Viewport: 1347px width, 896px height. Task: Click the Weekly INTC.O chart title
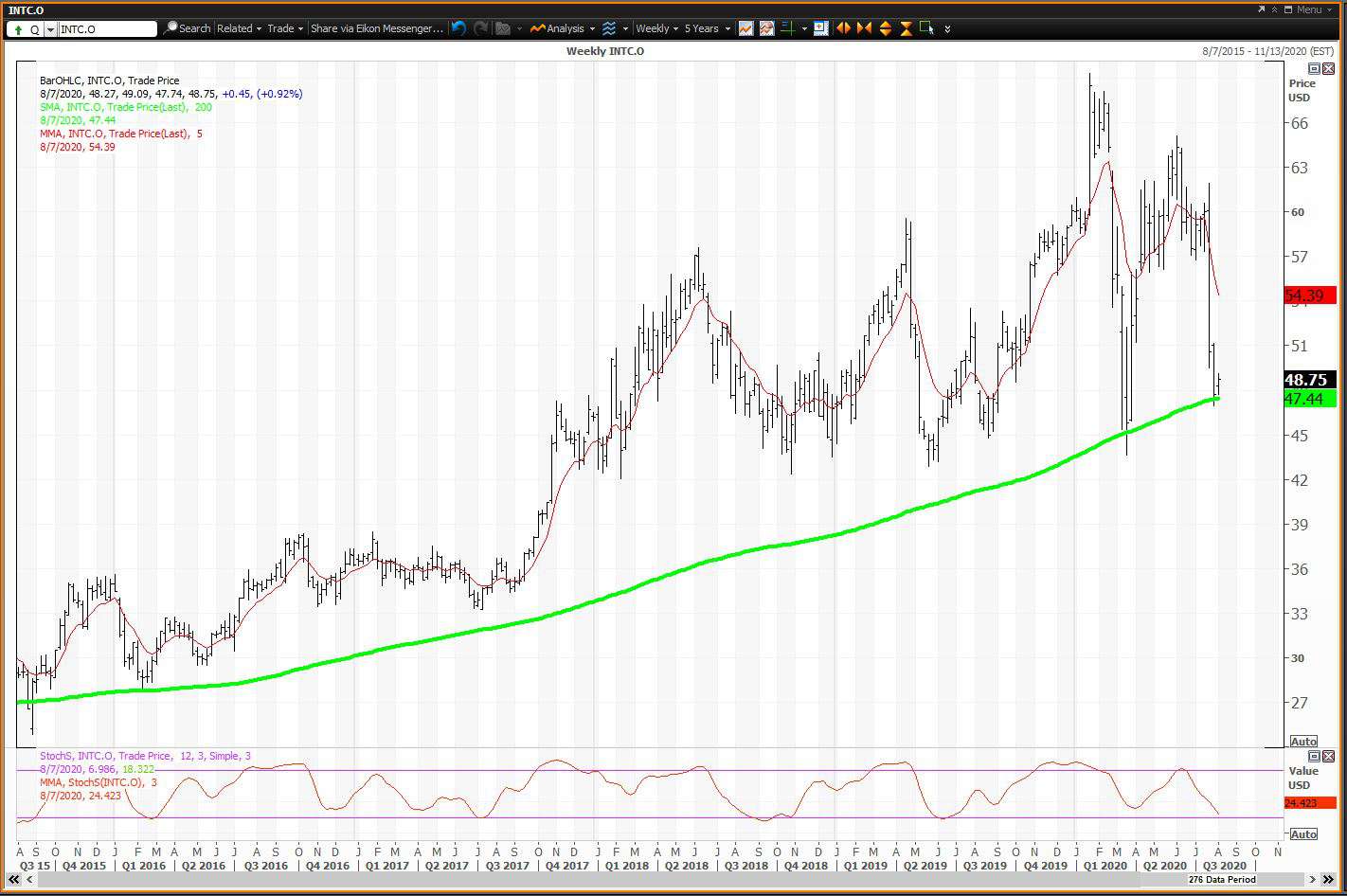point(605,51)
